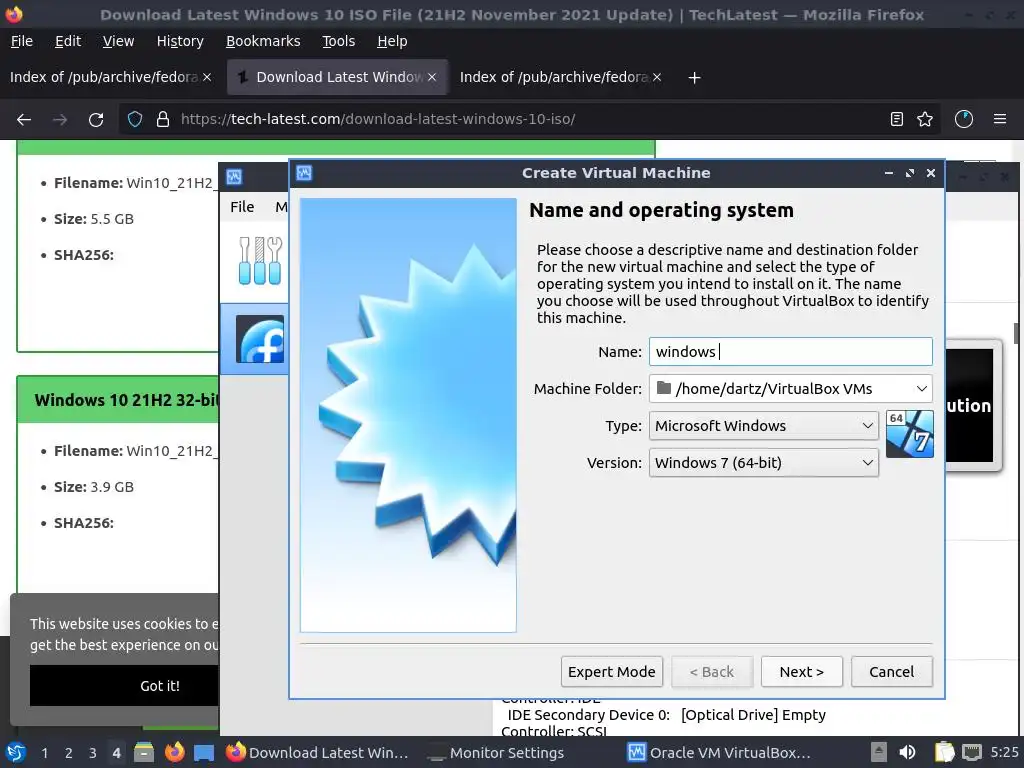This screenshot has height=768, width=1024.
Task: Switch to workspace 2
Action: tap(69, 753)
